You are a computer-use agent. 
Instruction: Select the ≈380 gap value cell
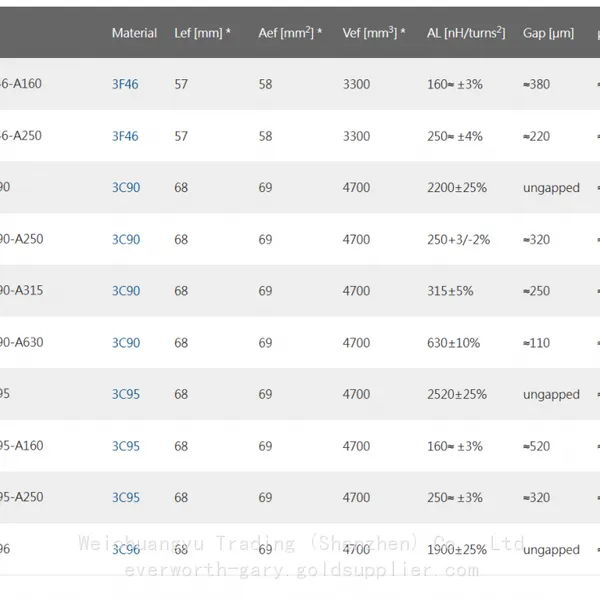536,84
